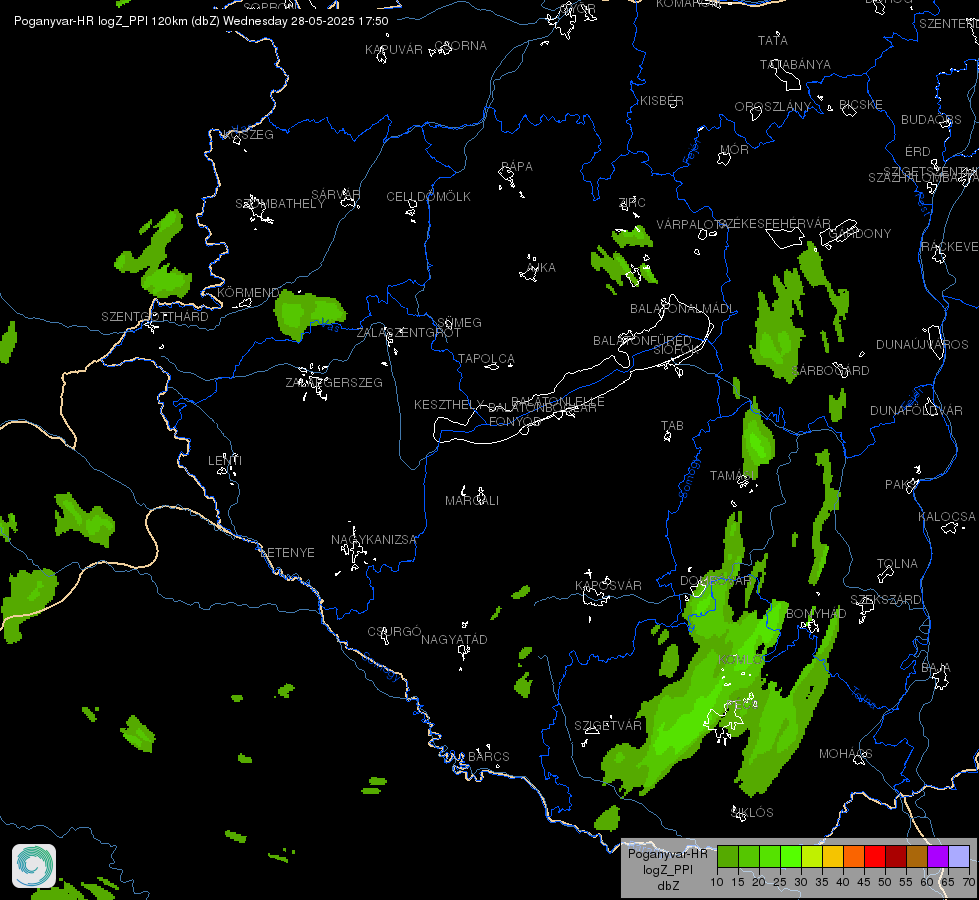The height and width of the screenshot is (900, 979).
Task: Click the legend label 'logZ_PPI'
Action: click(667, 869)
